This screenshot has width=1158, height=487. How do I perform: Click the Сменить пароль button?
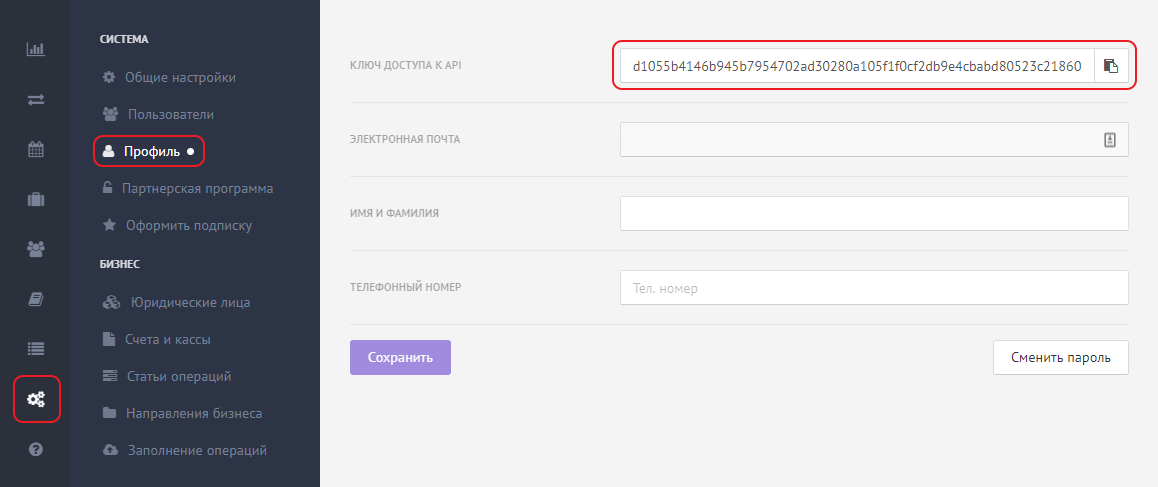click(x=1061, y=358)
